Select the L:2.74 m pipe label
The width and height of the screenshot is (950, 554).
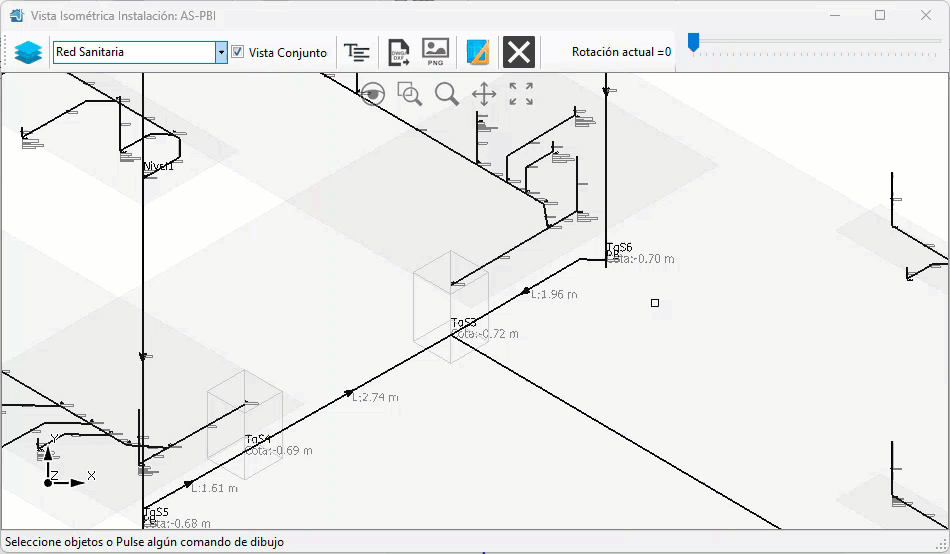pyautogui.click(x=376, y=397)
